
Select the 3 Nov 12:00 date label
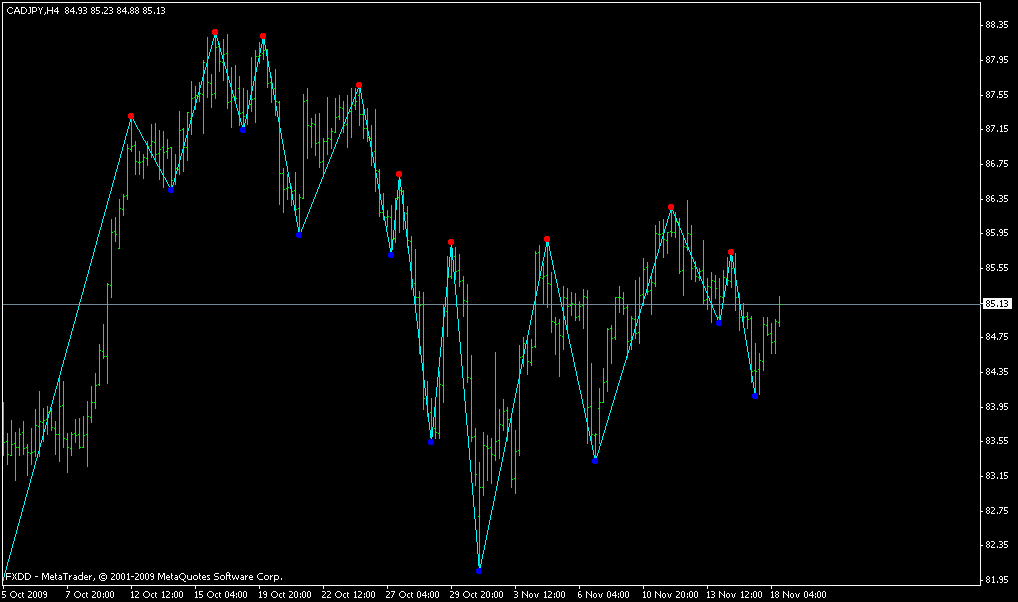[540, 594]
